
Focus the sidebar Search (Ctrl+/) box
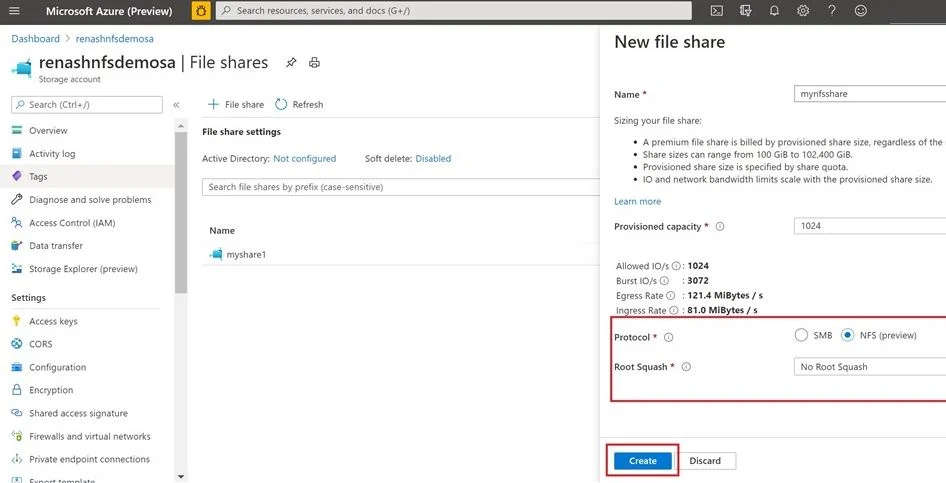87,104
